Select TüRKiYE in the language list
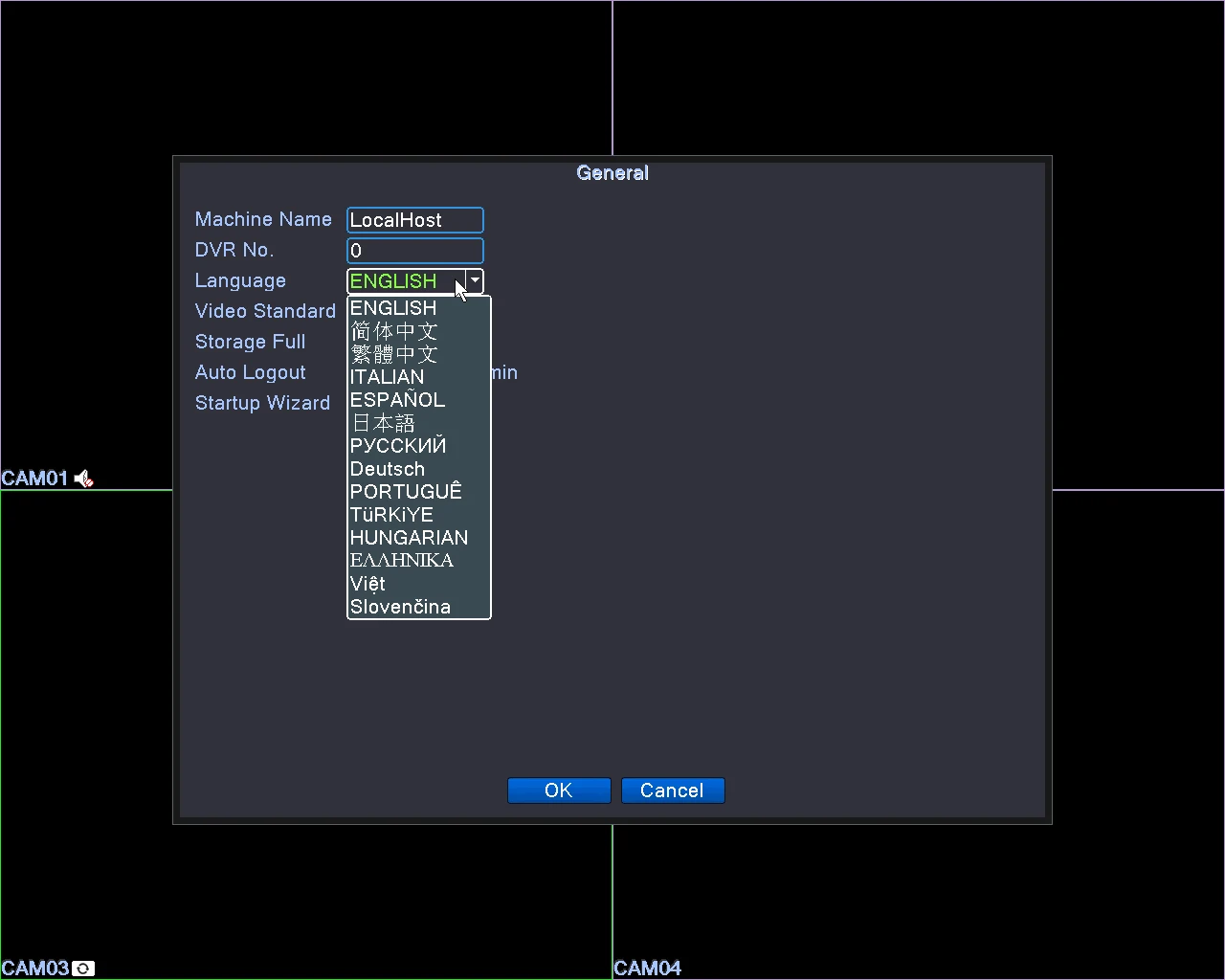The height and width of the screenshot is (980, 1225). (419, 515)
